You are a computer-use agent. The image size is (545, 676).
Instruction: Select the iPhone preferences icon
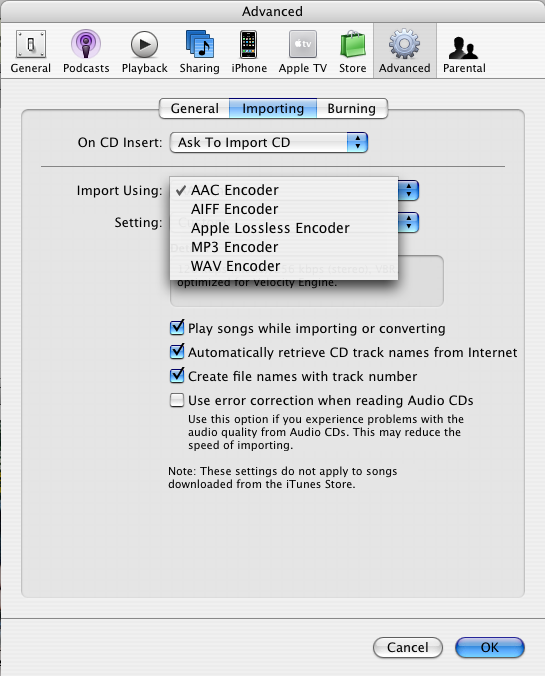pos(249,44)
